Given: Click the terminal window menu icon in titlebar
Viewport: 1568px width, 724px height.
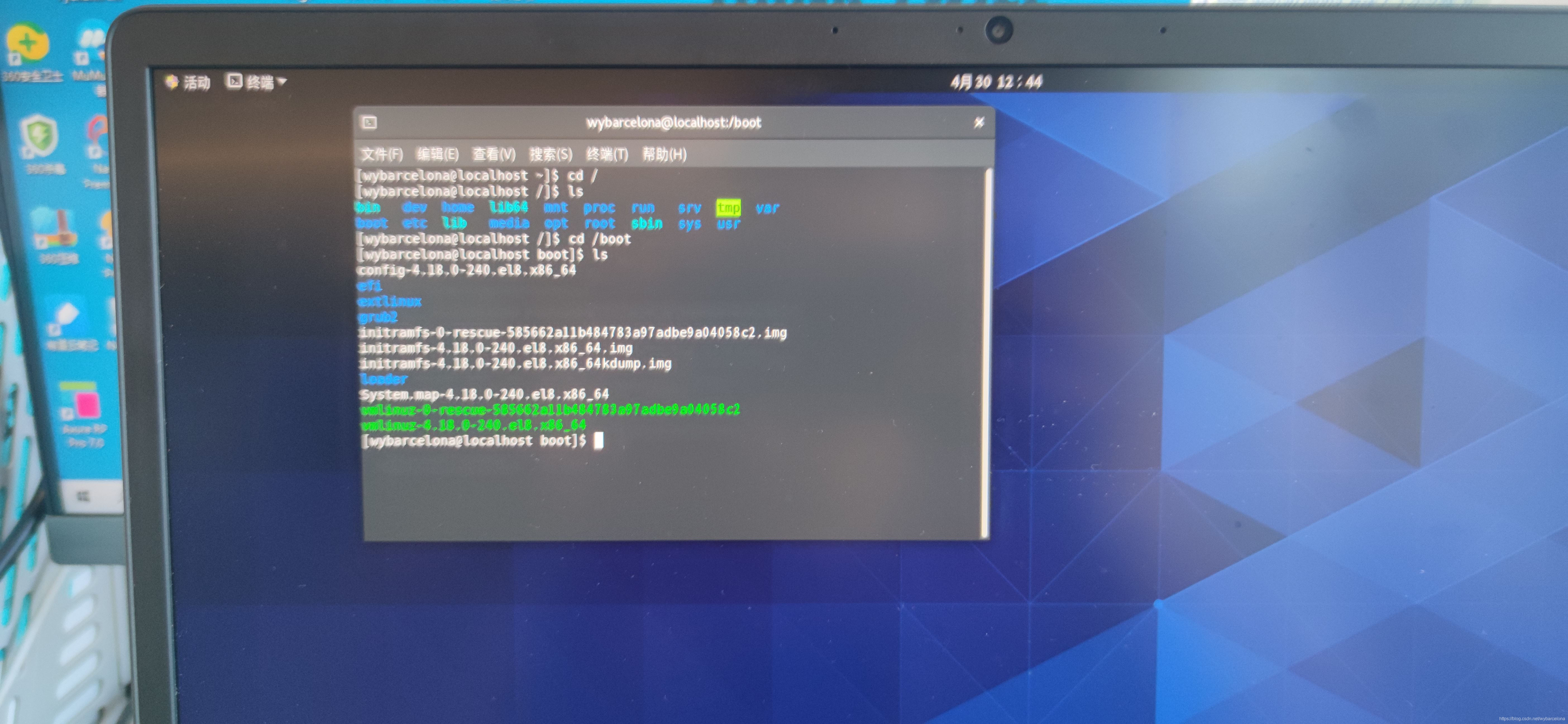Looking at the screenshot, I should (x=369, y=122).
